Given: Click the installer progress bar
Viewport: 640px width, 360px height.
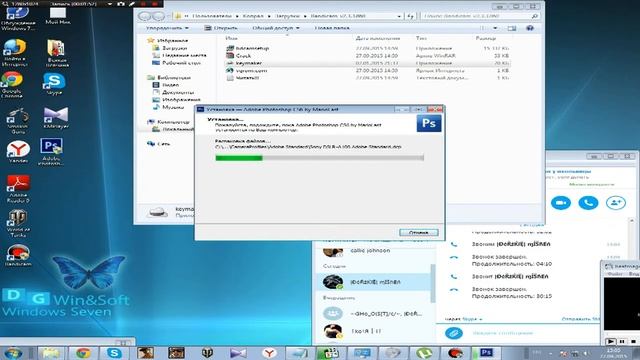Looking at the screenshot, I should tap(320, 158).
